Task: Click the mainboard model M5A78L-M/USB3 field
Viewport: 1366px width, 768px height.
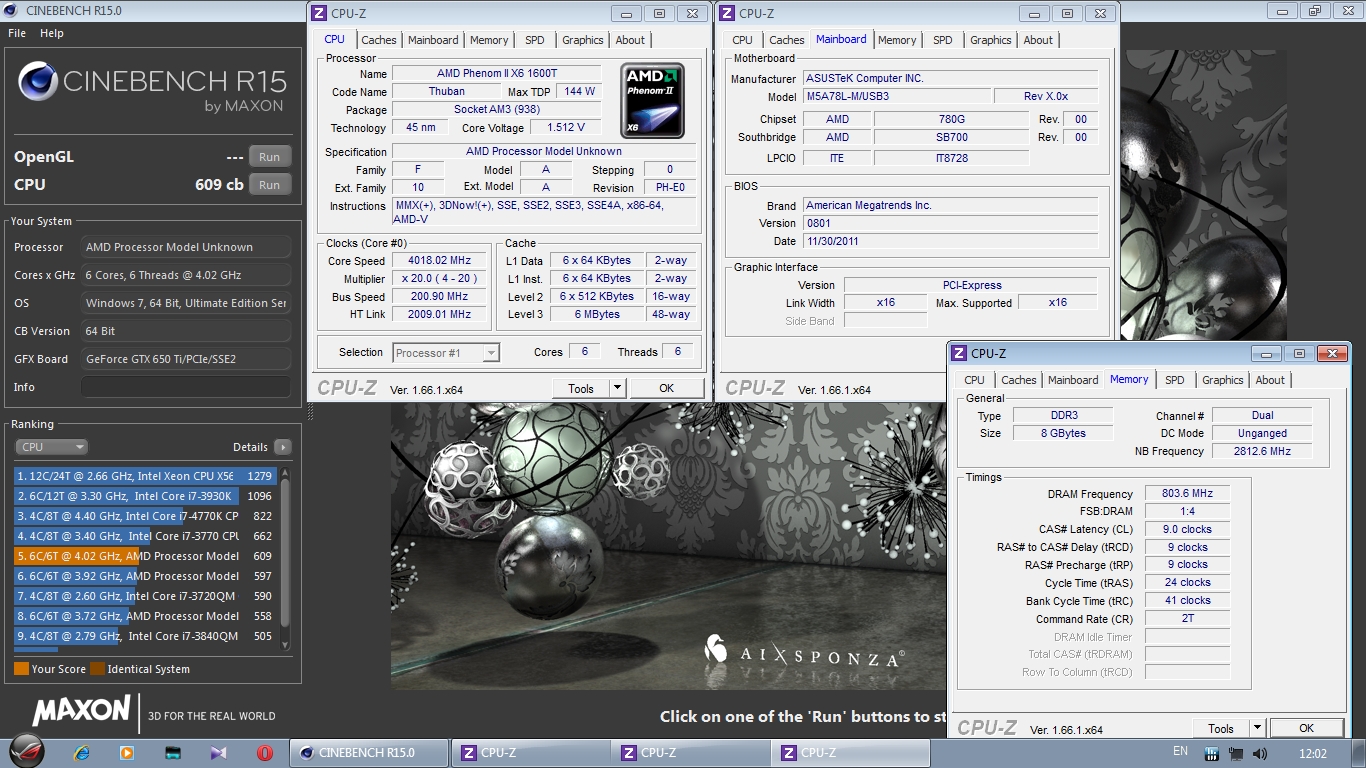Action: pyautogui.click(x=896, y=96)
